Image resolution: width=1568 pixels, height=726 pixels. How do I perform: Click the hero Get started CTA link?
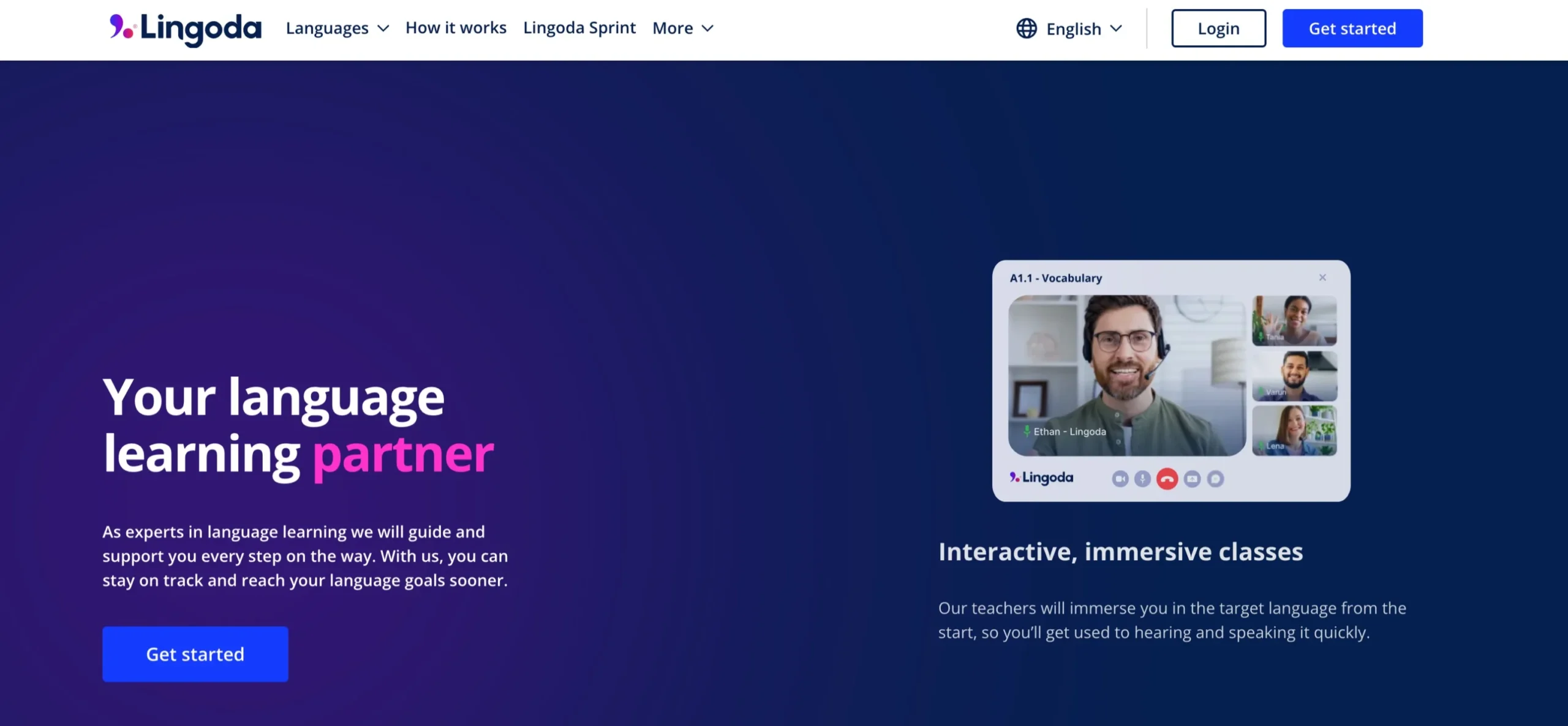pyautogui.click(x=195, y=654)
